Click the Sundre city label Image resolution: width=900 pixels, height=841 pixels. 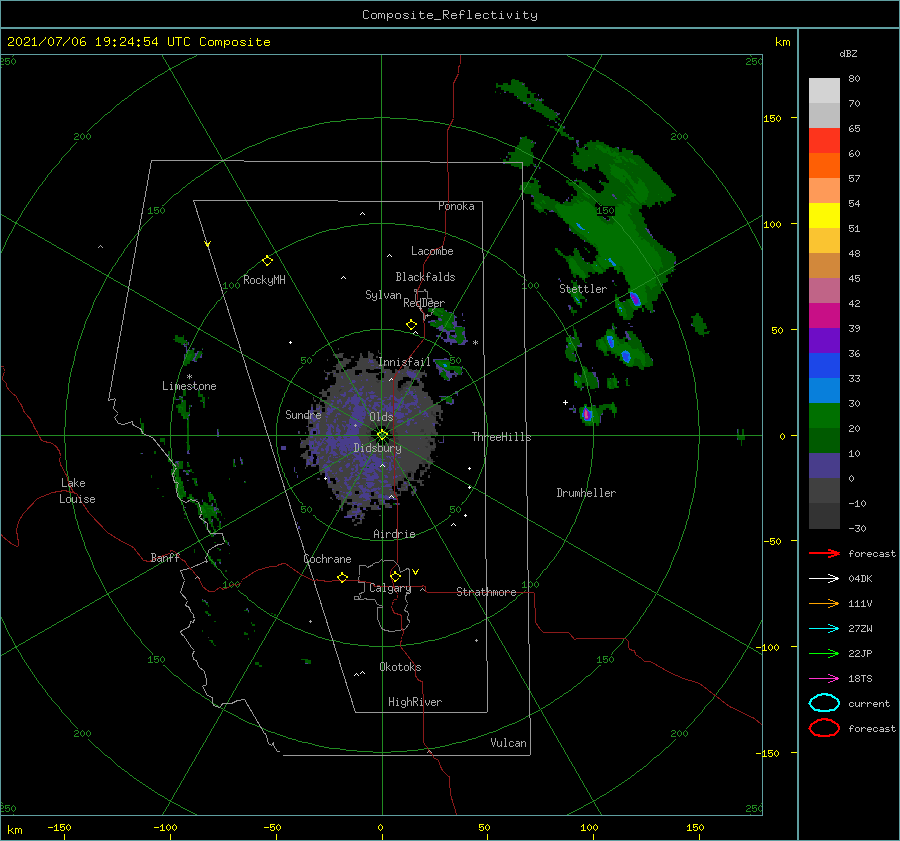point(304,414)
